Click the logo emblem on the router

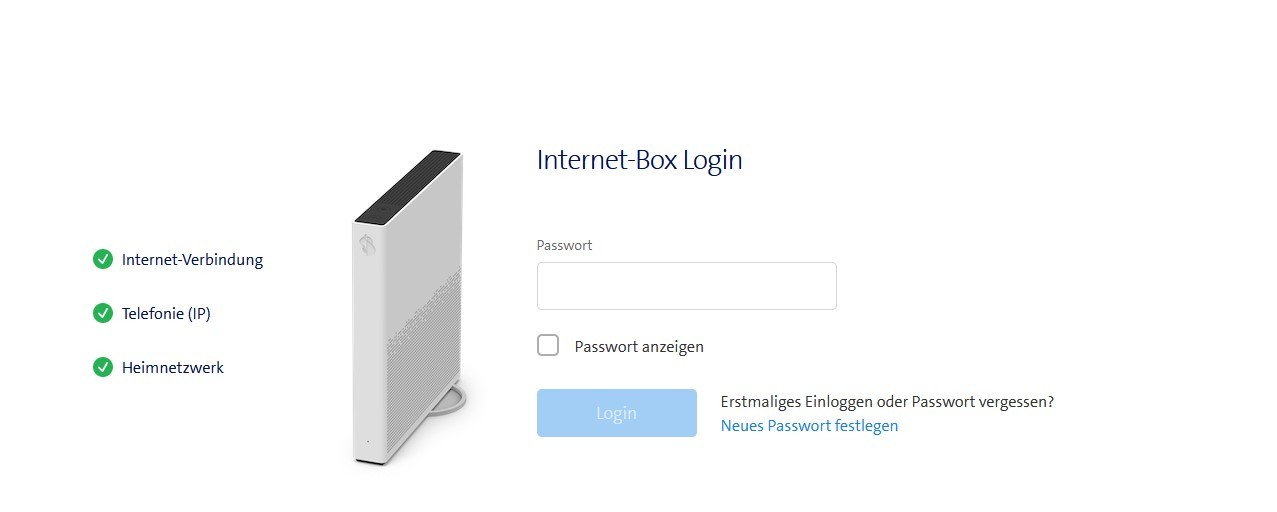368,243
